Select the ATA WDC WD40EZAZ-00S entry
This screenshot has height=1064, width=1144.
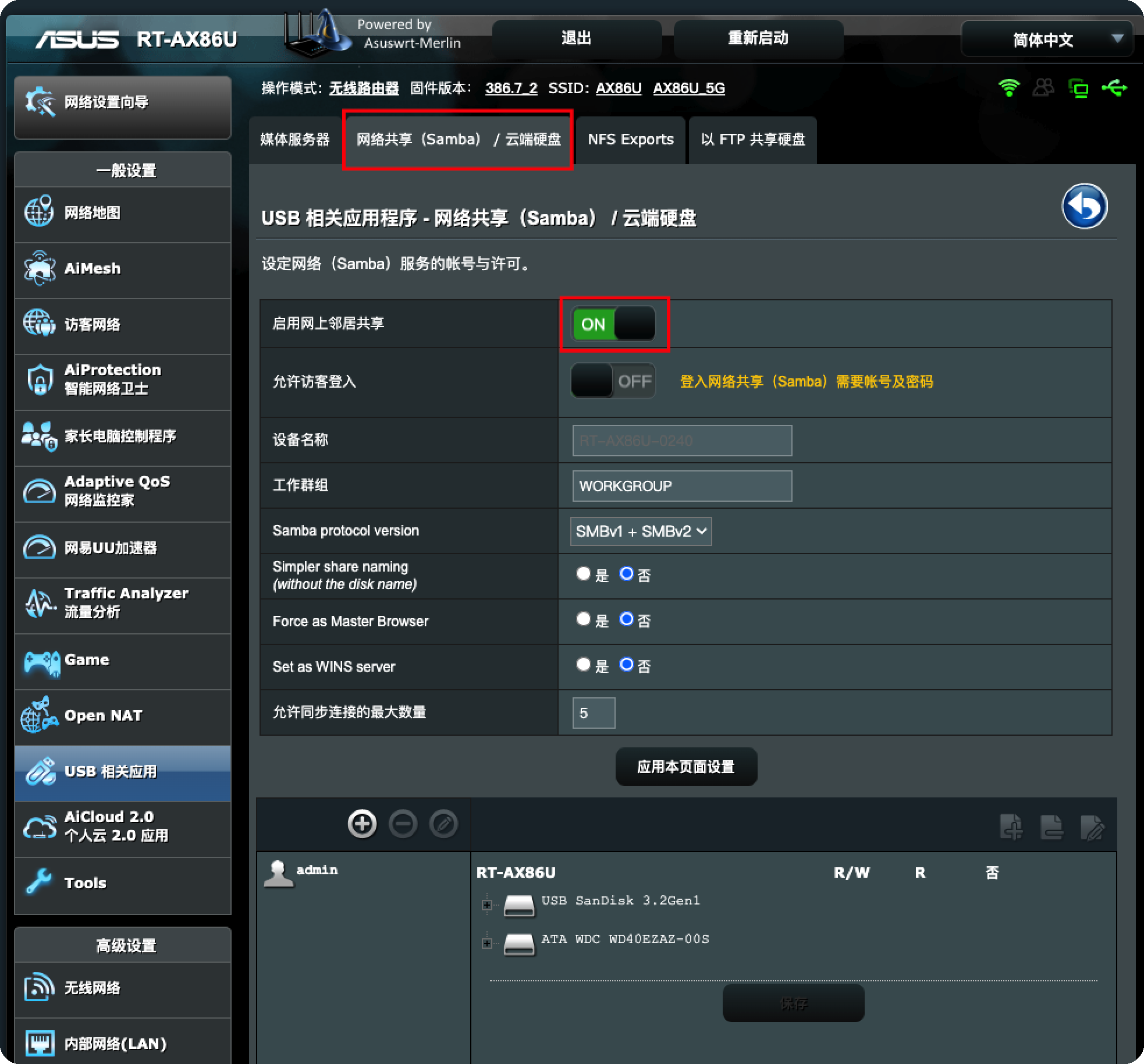click(626, 939)
